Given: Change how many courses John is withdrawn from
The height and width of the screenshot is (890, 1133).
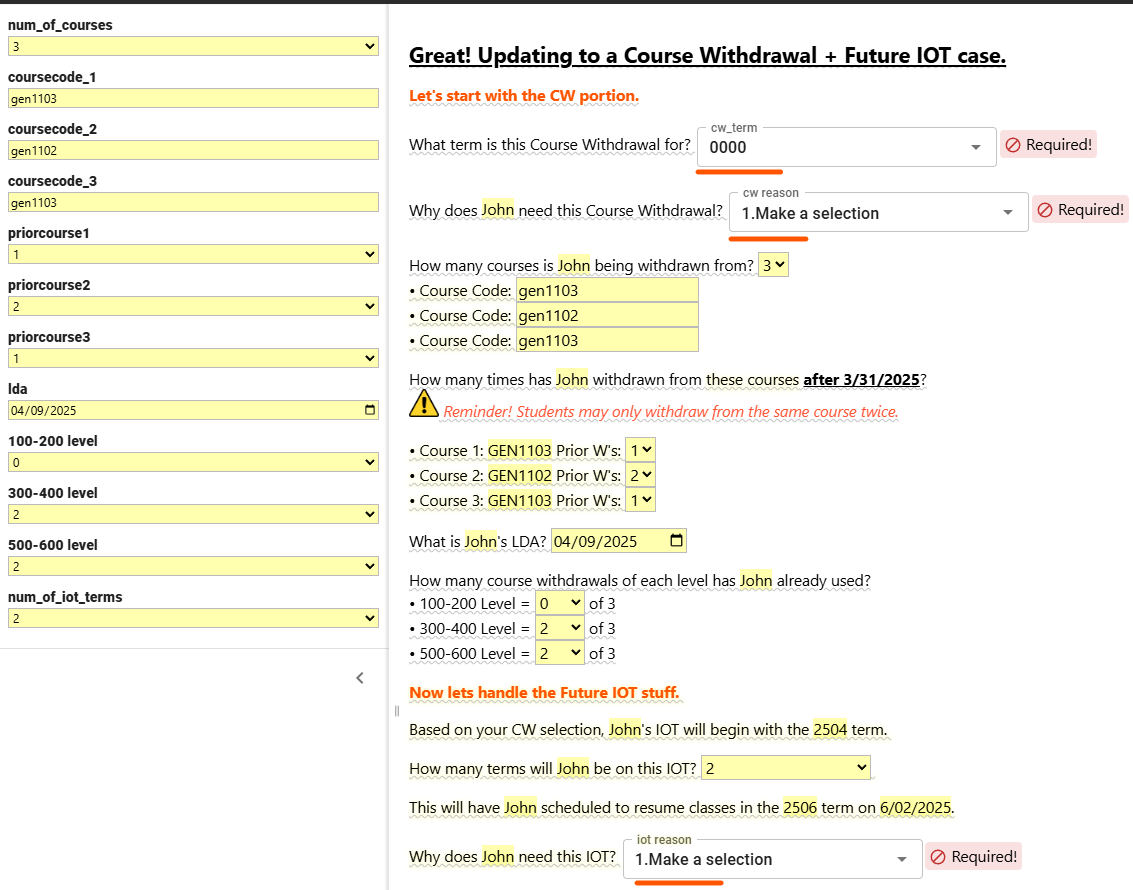Looking at the screenshot, I should [x=773, y=265].
